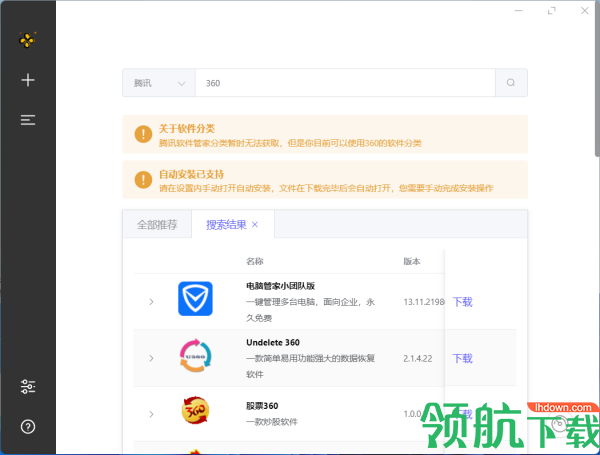The height and width of the screenshot is (455, 600).
Task: Click version number 2.1.4.22
Action: click(x=418, y=359)
